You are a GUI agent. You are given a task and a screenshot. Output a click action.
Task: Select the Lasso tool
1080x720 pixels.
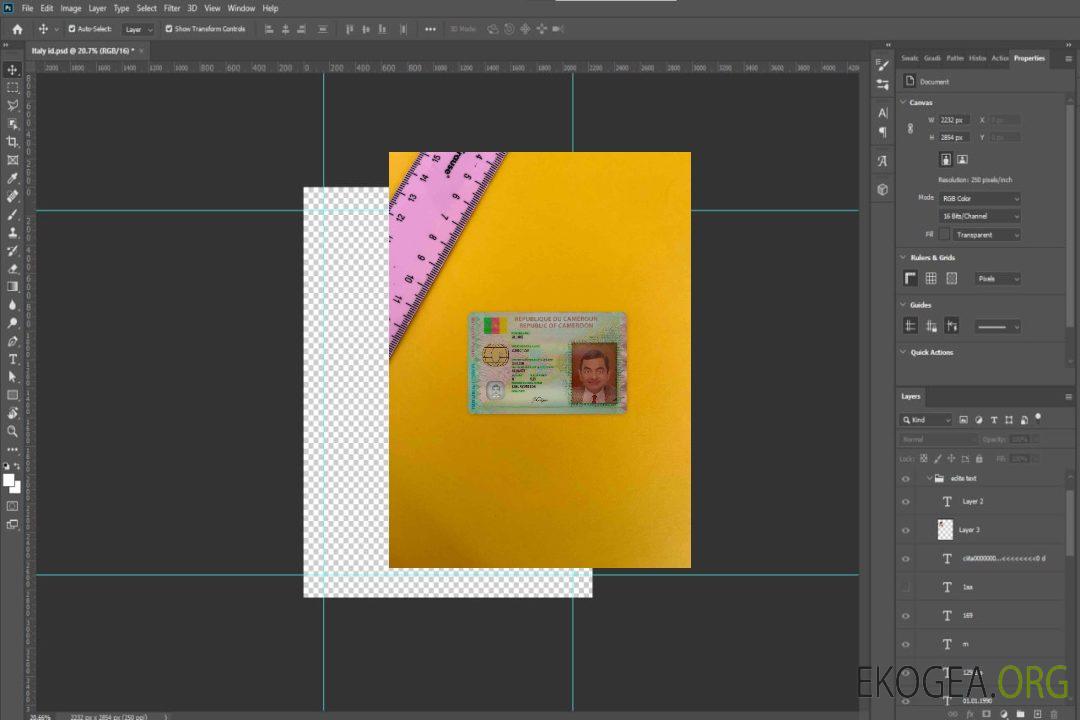click(12, 105)
